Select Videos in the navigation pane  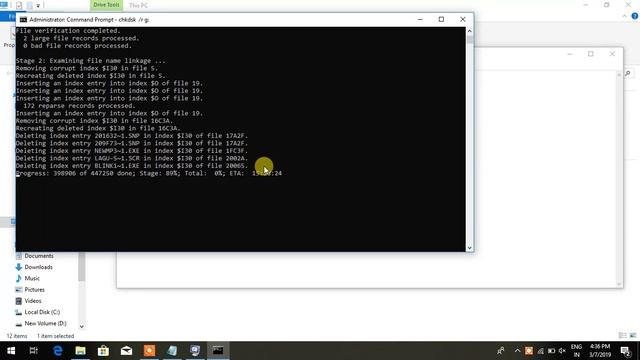point(33,301)
